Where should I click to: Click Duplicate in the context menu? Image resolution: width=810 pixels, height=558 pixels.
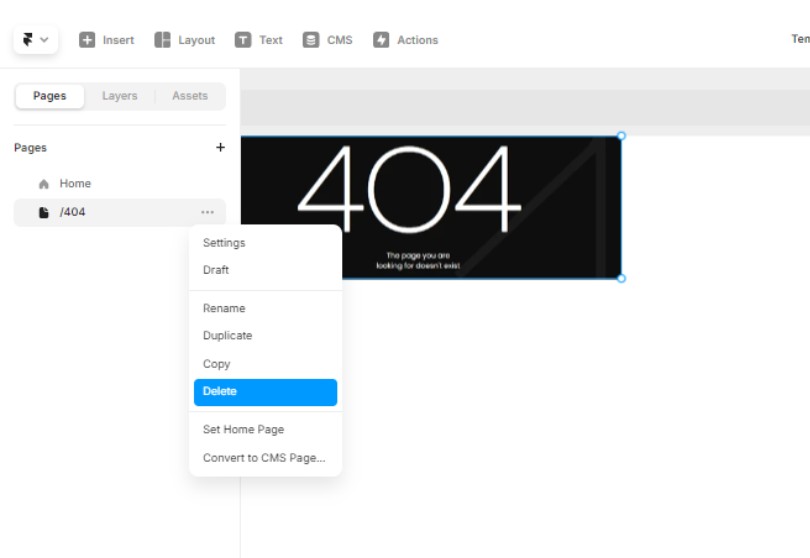pos(227,336)
